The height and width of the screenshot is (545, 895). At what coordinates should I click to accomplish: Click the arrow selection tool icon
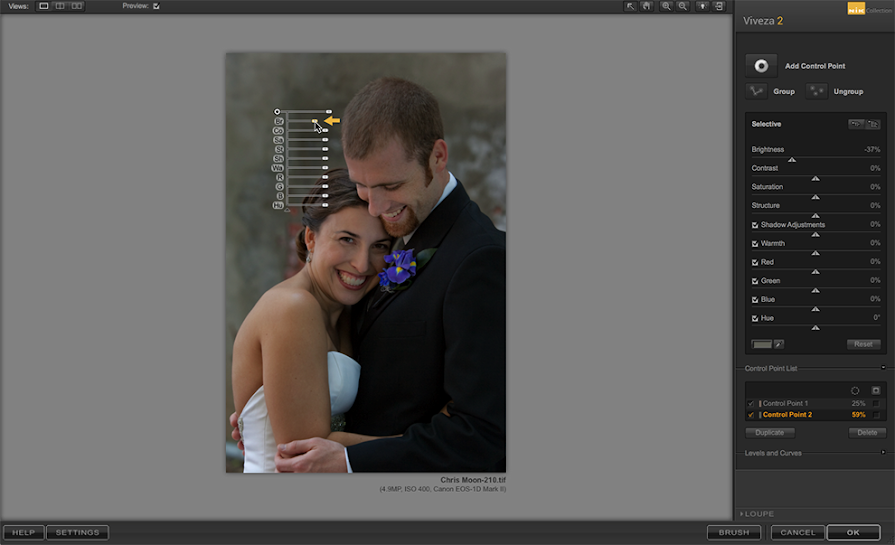[x=630, y=6]
